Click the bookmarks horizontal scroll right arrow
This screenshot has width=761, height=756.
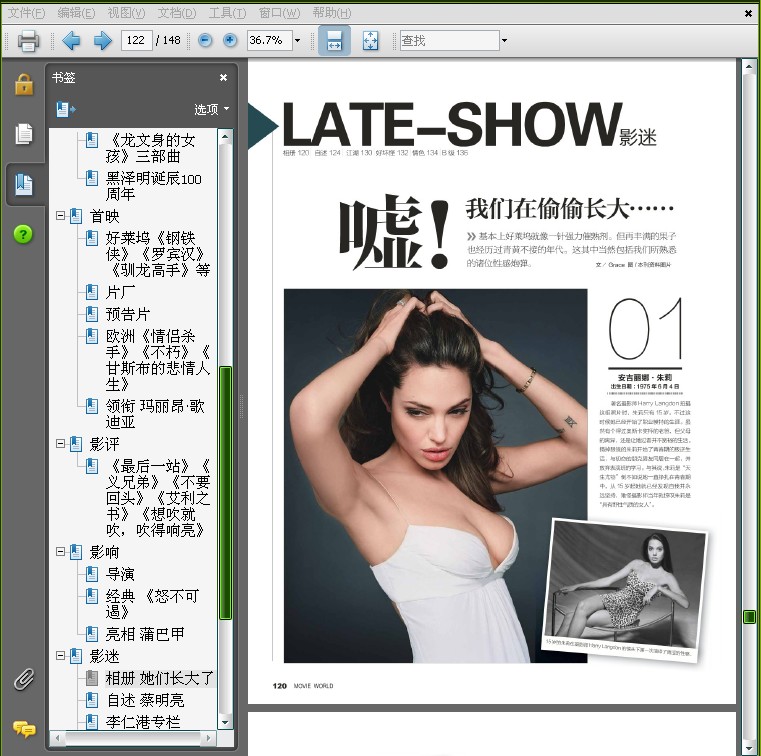pyautogui.click(x=209, y=738)
